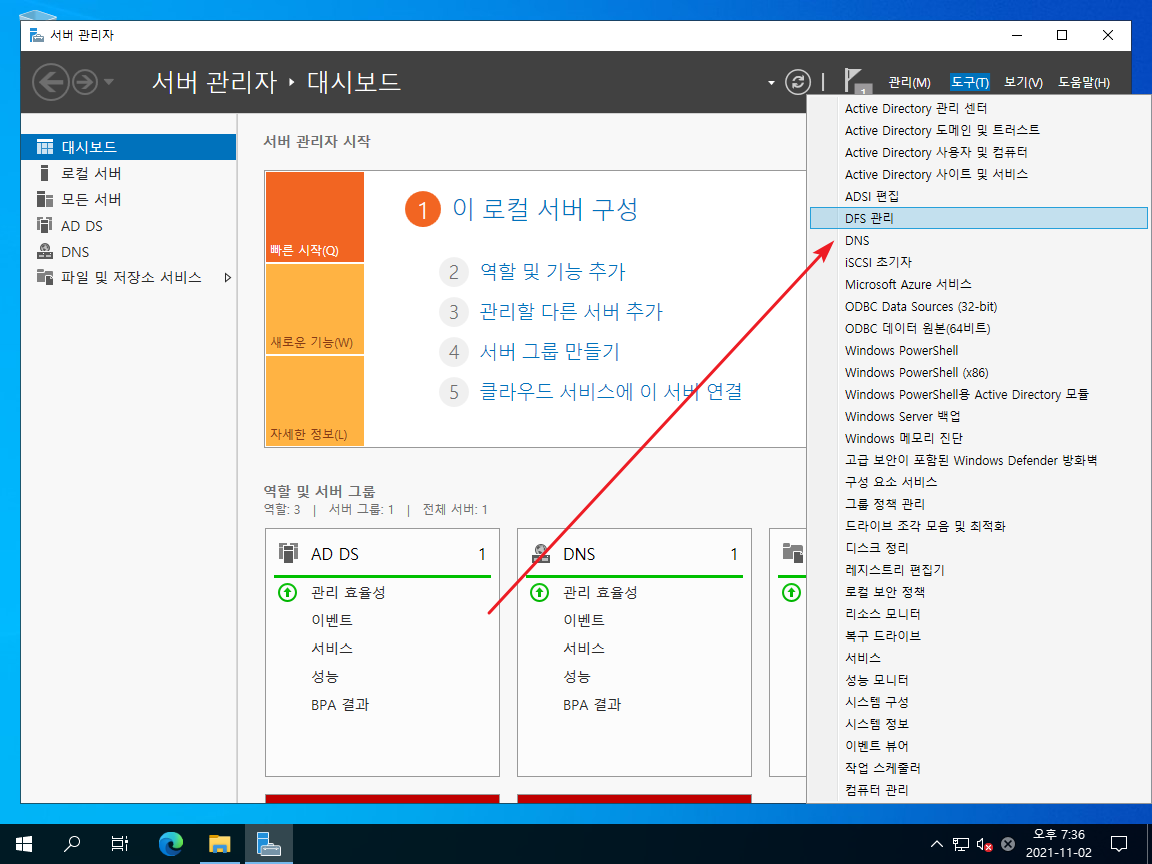The image size is (1152, 864).
Task: Open 이벤트 in the AD DS tile
Action: click(332, 620)
